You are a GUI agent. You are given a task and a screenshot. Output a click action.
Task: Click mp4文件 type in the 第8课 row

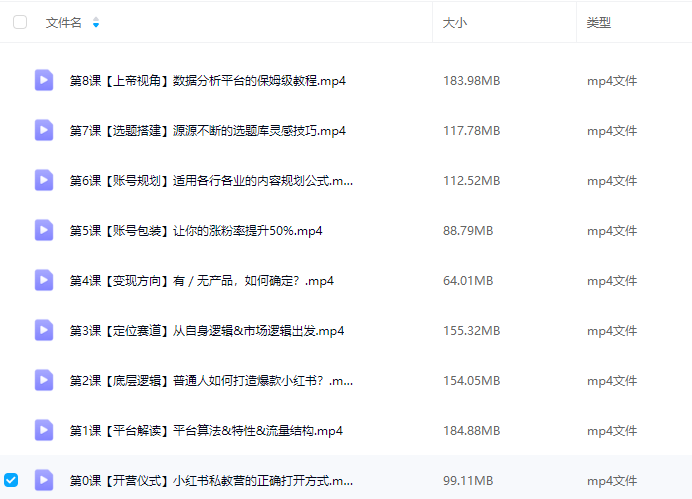pos(612,81)
